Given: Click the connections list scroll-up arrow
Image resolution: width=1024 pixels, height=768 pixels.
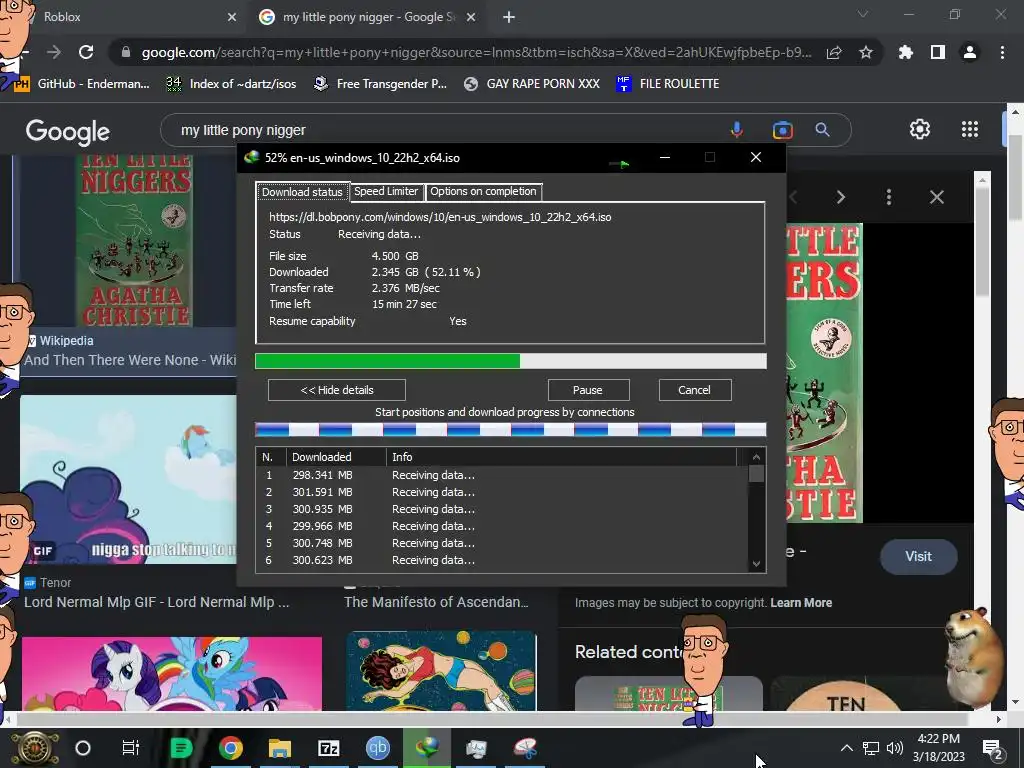Looking at the screenshot, I should [756, 457].
